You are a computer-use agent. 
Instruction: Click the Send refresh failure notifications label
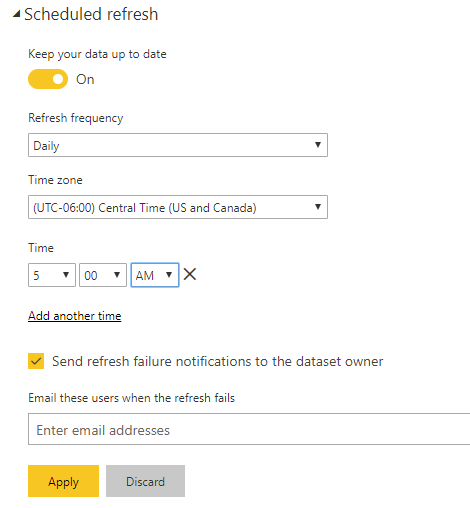(x=218, y=361)
